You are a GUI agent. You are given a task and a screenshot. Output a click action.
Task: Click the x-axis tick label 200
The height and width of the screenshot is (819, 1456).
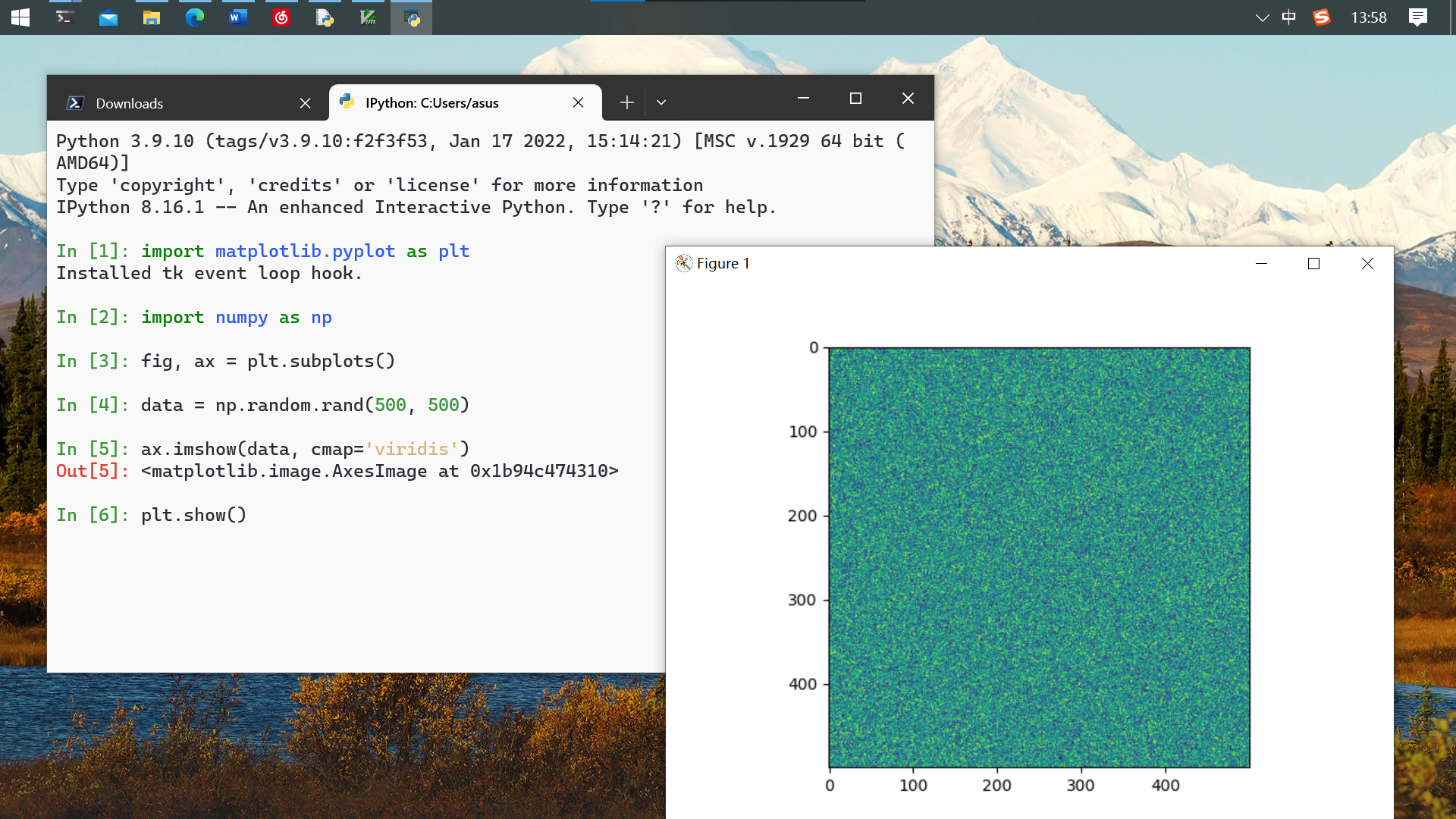[x=996, y=786]
